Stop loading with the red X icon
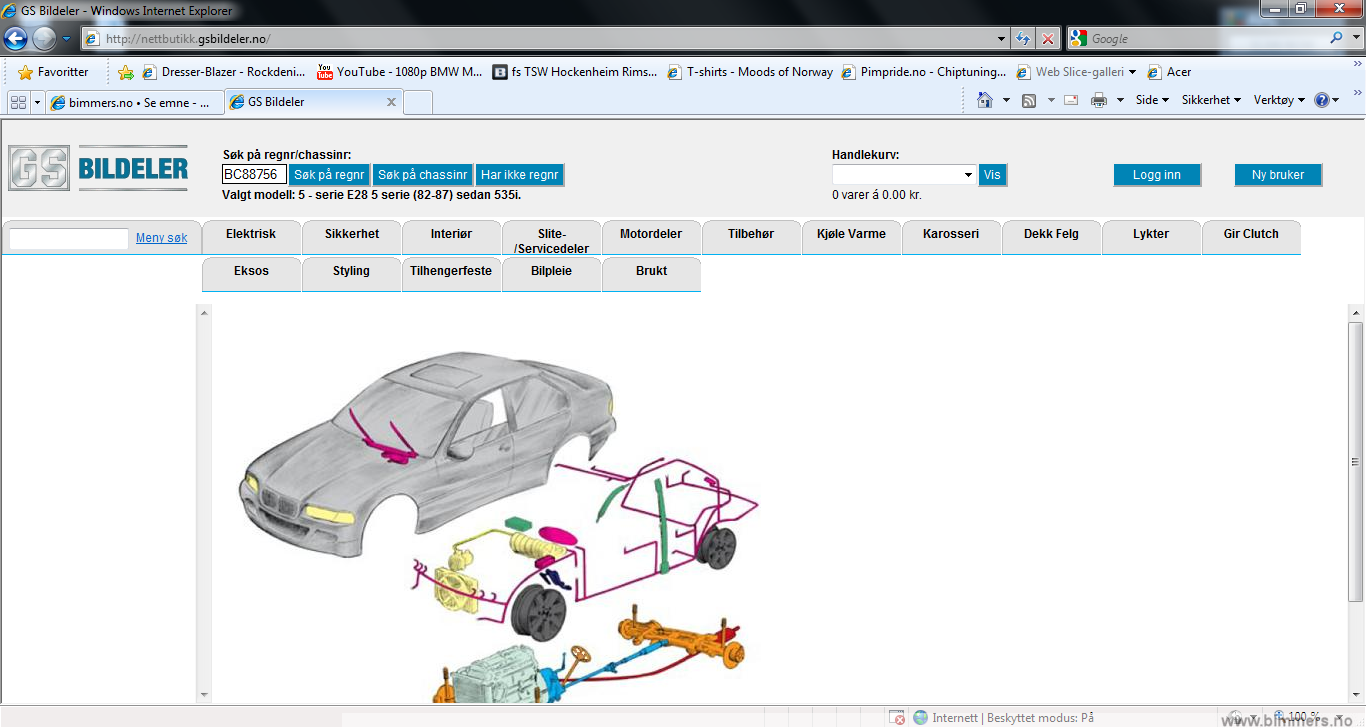The height and width of the screenshot is (728, 1366). (x=1047, y=38)
